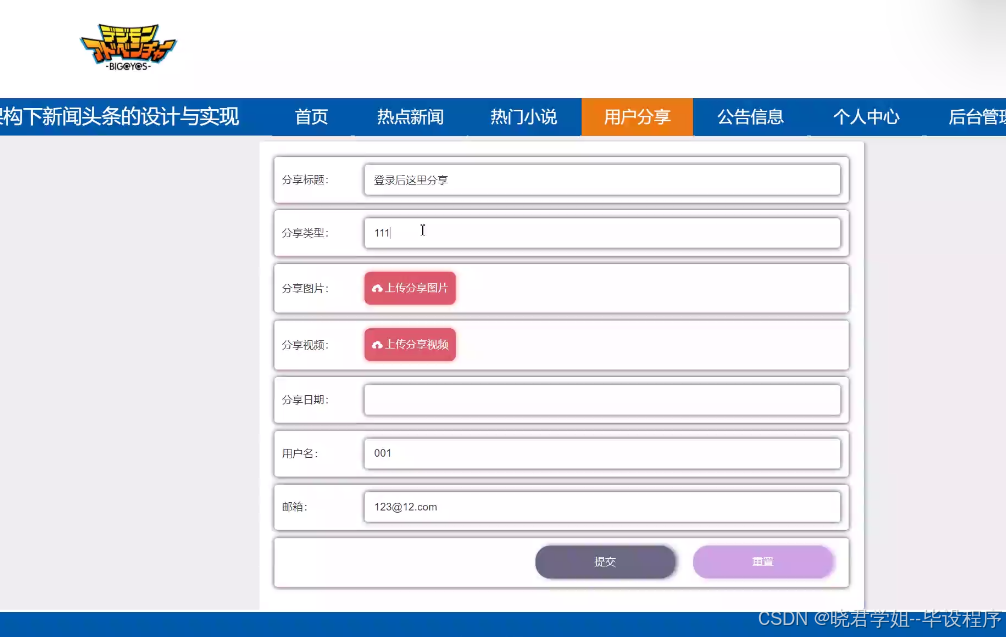The image size is (1006, 637).
Task: Open the 热门小说 section
Action: pos(524,116)
